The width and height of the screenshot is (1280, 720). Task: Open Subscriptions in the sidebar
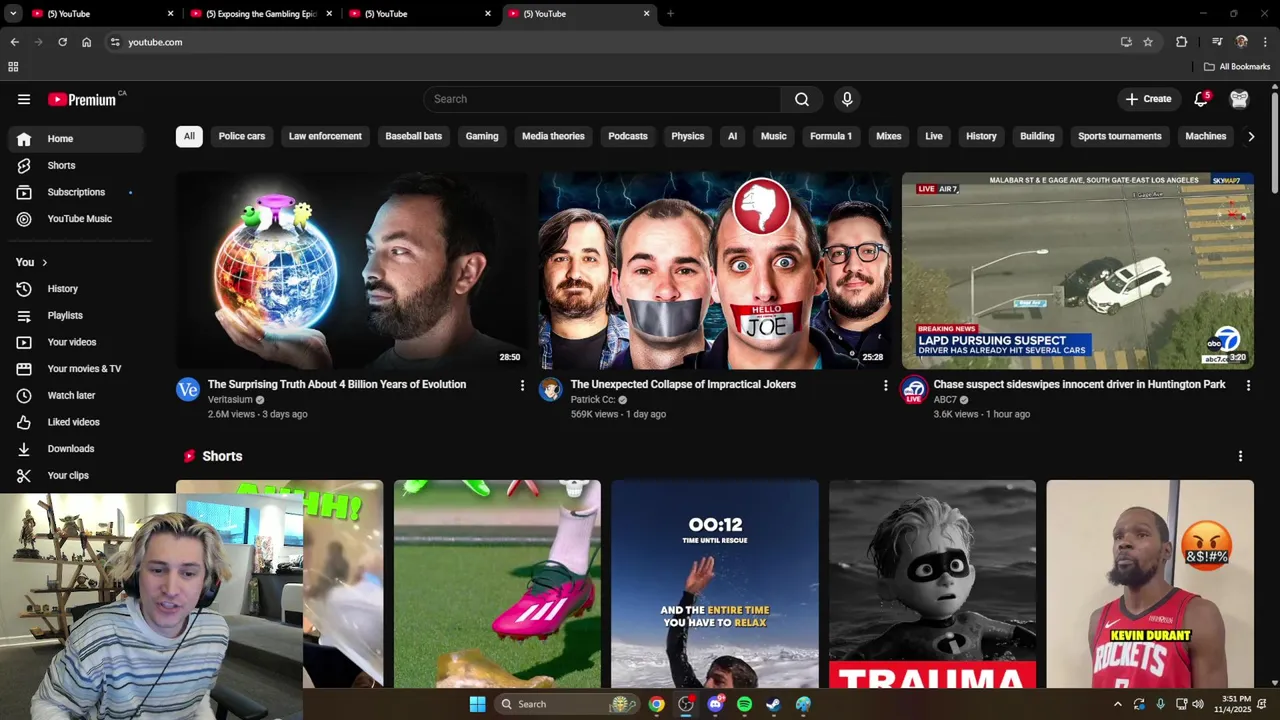pyautogui.click(x=76, y=192)
